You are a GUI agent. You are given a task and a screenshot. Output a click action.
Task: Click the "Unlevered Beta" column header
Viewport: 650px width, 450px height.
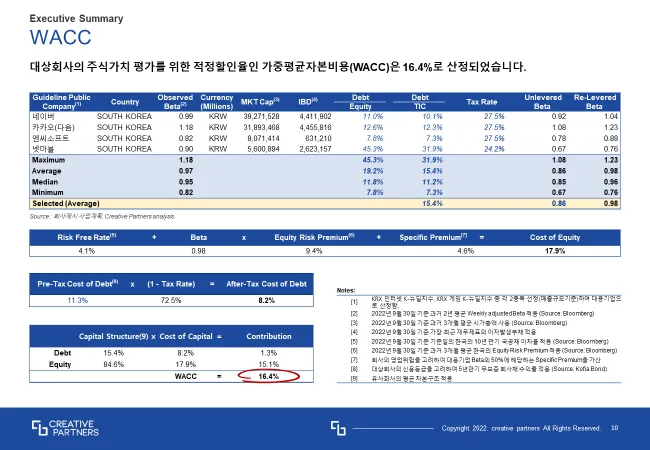pyautogui.click(x=543, y=102)
